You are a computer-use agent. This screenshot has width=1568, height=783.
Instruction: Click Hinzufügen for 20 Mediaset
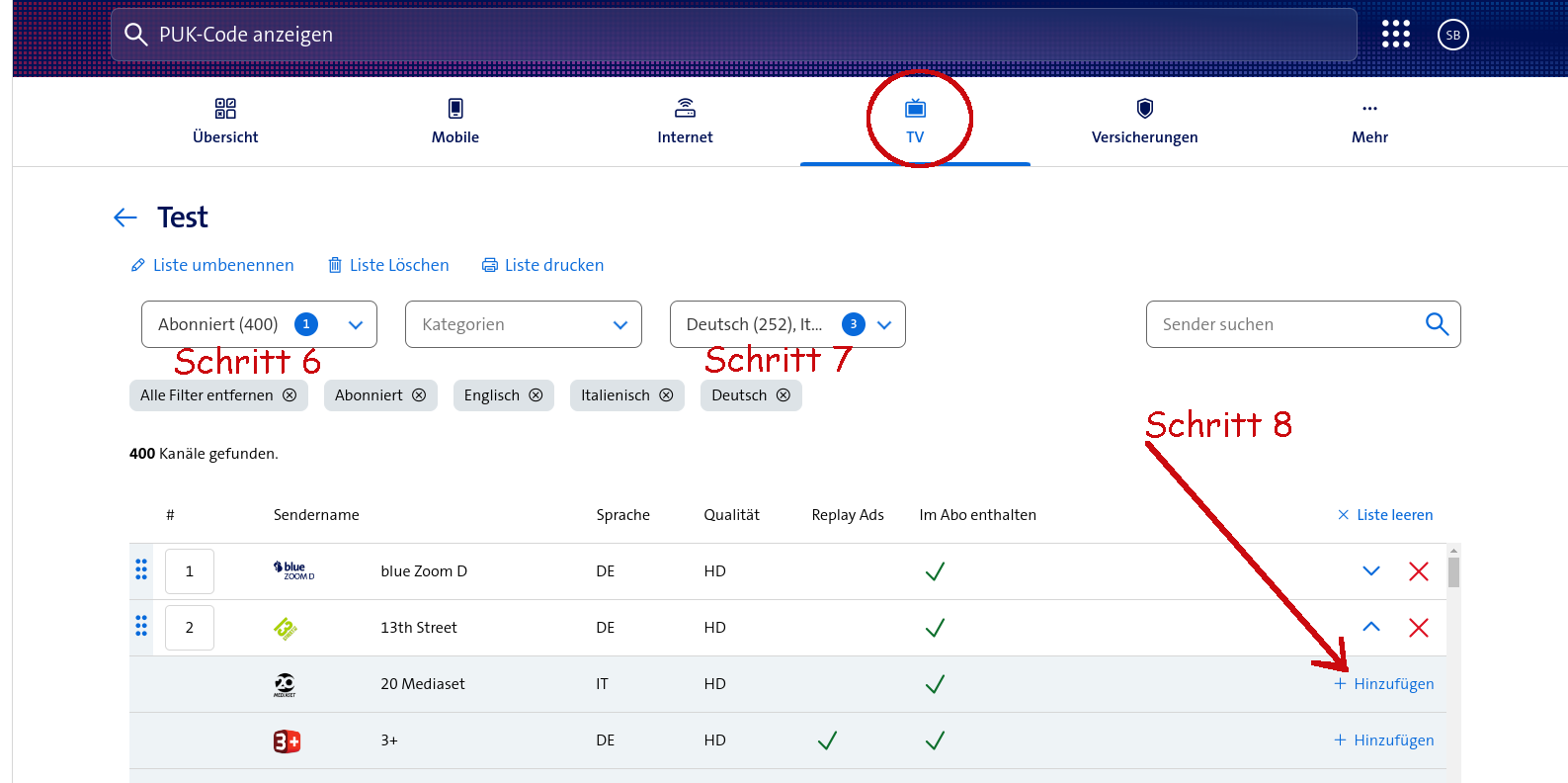point(1383,684)
